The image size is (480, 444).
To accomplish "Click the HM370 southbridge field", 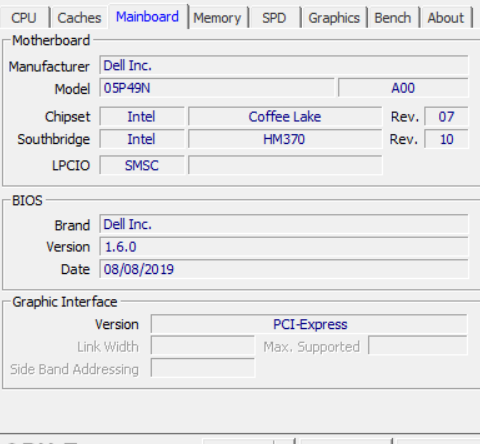I will (x=285, y=139).
